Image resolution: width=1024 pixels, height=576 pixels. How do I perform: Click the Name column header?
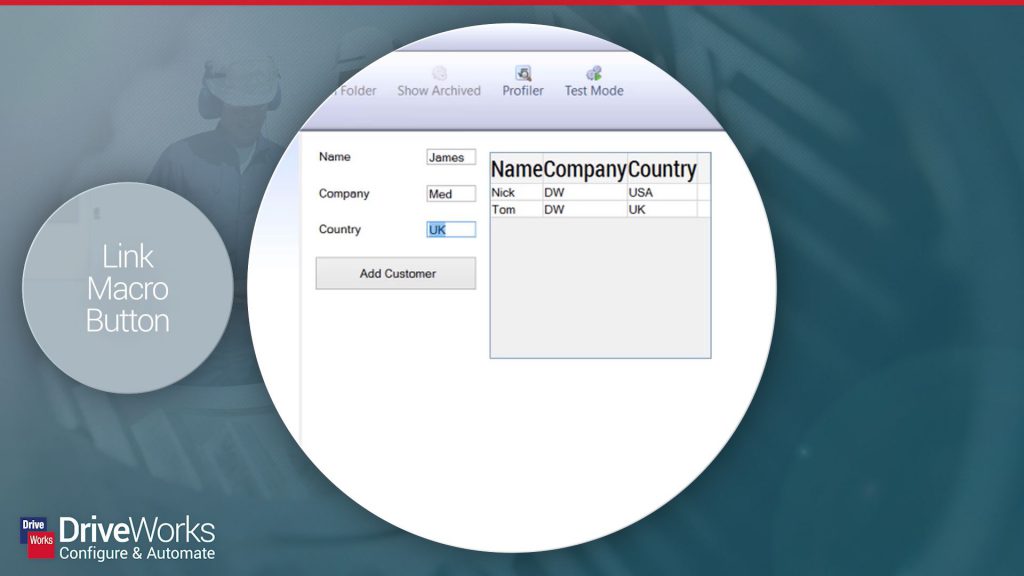(517, 169)
